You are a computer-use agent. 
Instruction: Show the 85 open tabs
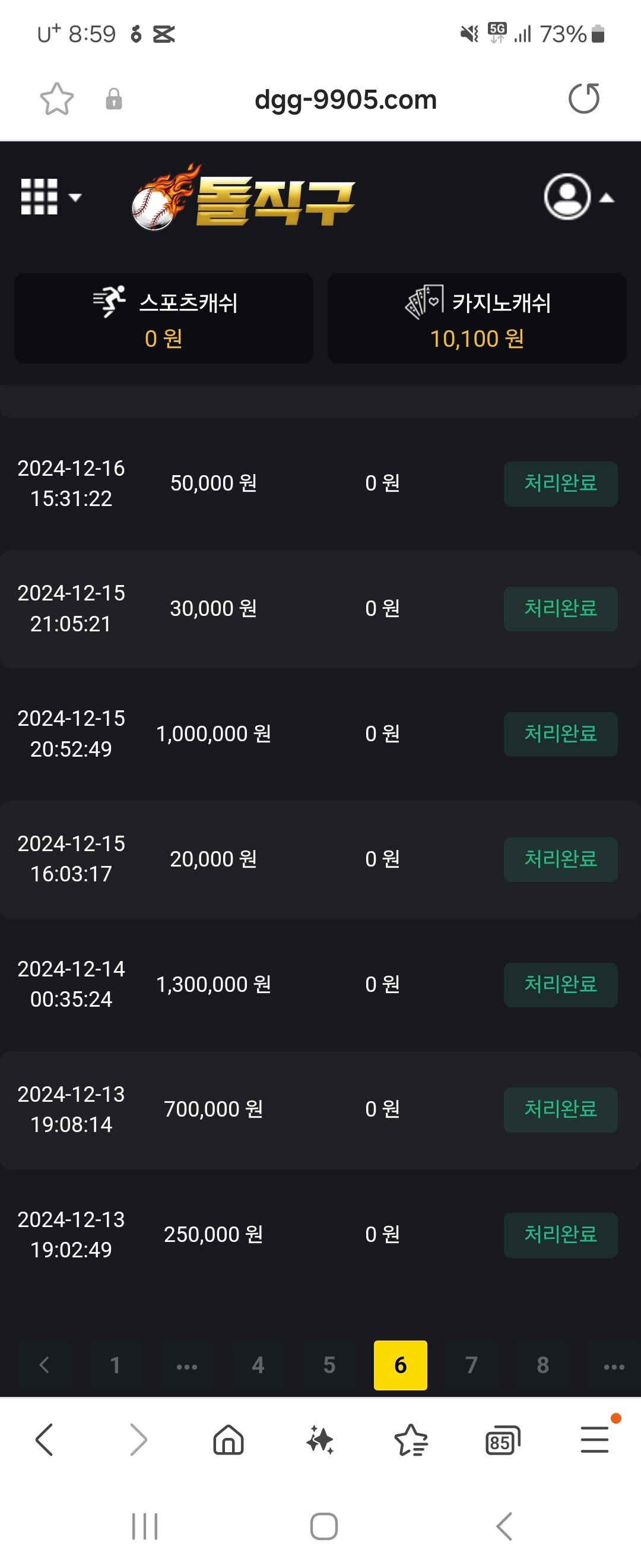click(503, 1440)
